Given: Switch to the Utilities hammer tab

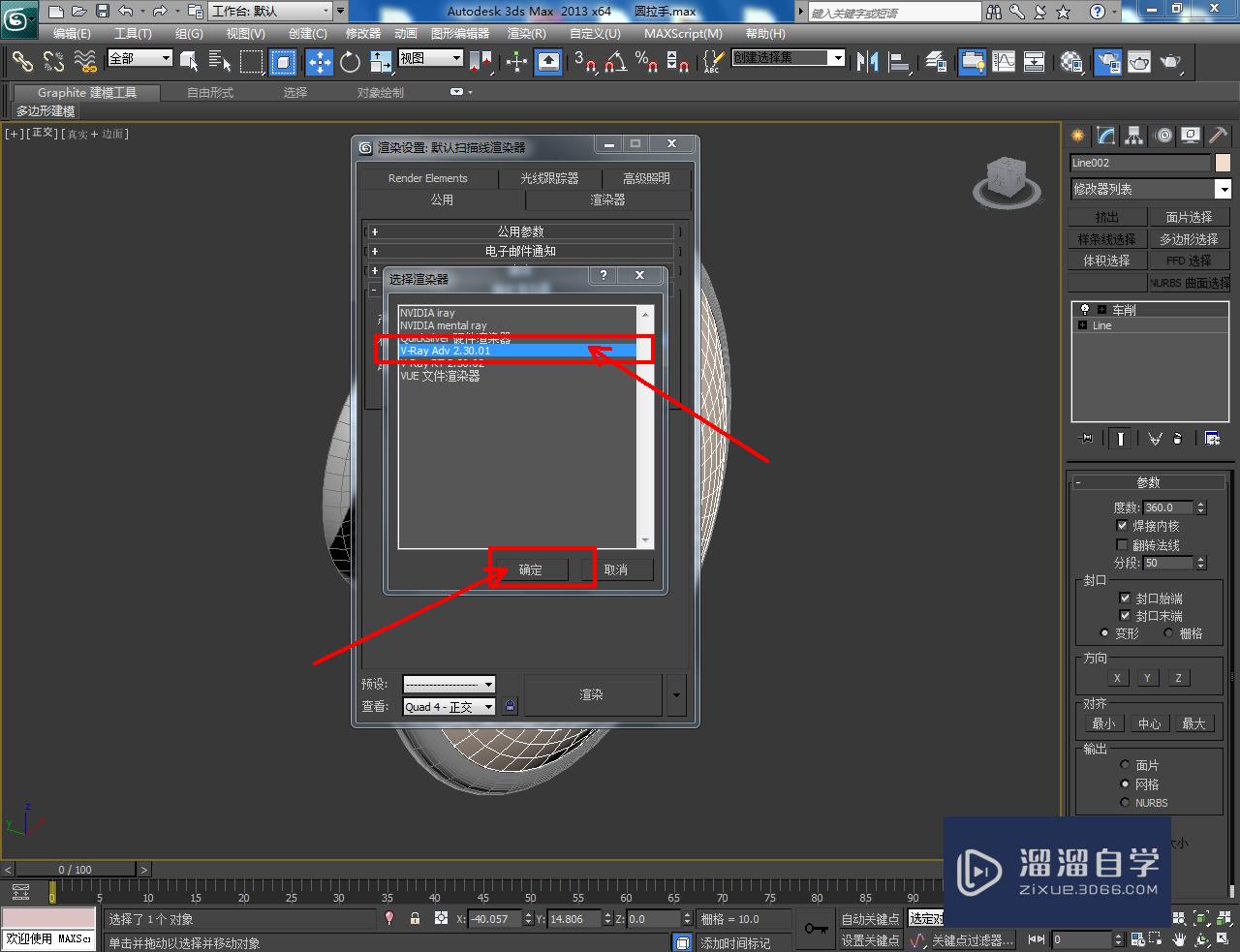Looking at the screenshot, I should 1218,136.
